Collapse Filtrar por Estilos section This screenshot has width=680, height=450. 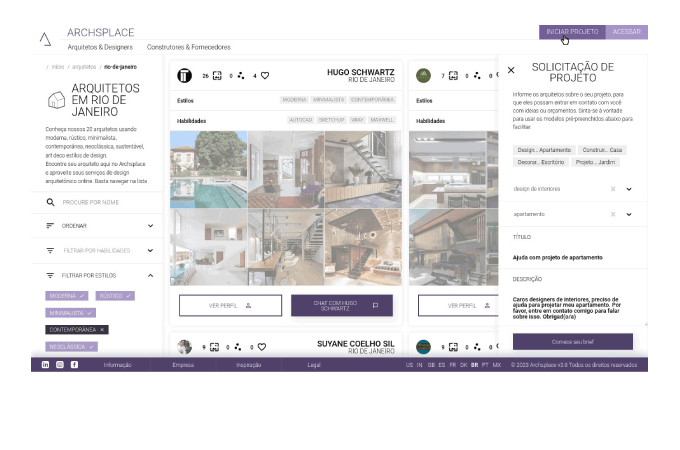point(150,275)
